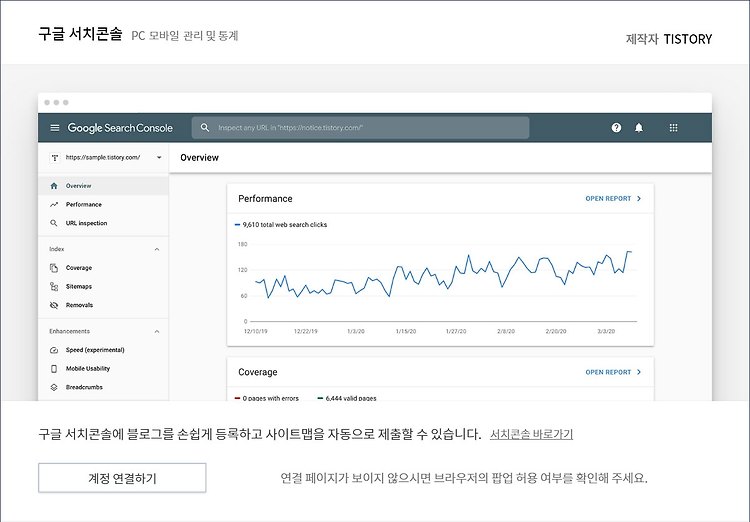This screenshot has width=750, height=522.
Task: Open the notifications bell icon
Action: click(639, 128)
